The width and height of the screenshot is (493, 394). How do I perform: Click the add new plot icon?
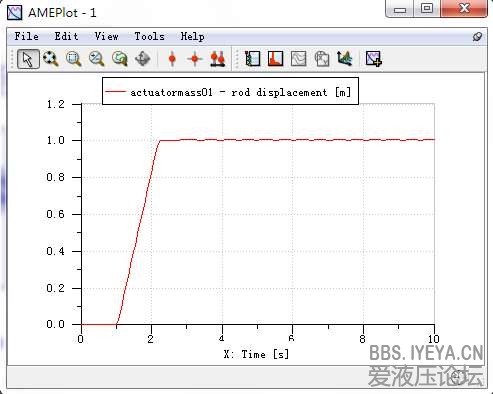[373, 59]
